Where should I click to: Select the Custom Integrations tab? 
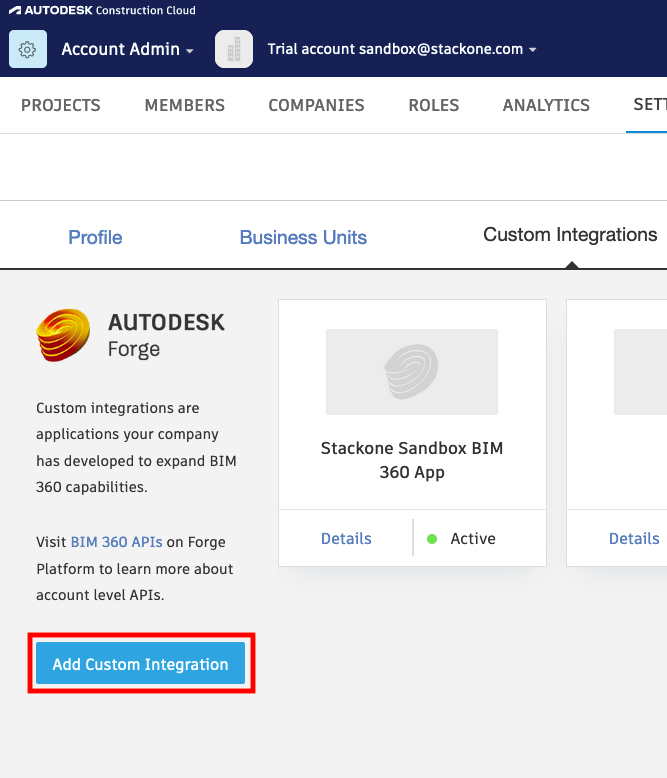pyautogui.click(x=570, y=235)
